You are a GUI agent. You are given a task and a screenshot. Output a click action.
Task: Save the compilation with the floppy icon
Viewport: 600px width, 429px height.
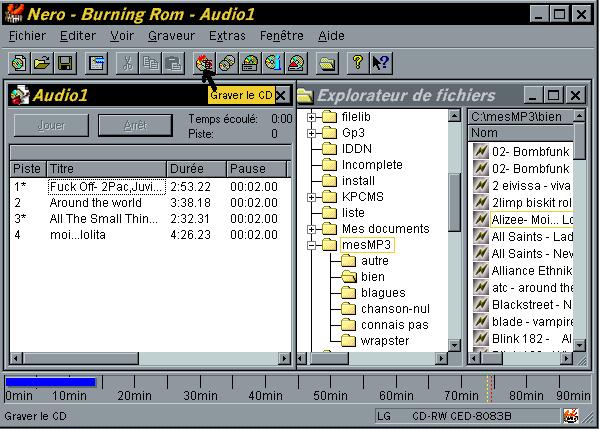[65, 63]
